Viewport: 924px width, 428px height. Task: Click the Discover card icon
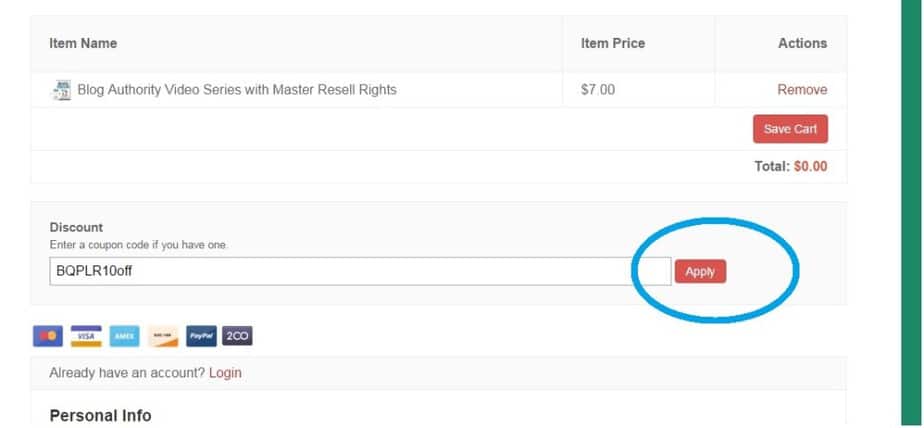(163, 336)
